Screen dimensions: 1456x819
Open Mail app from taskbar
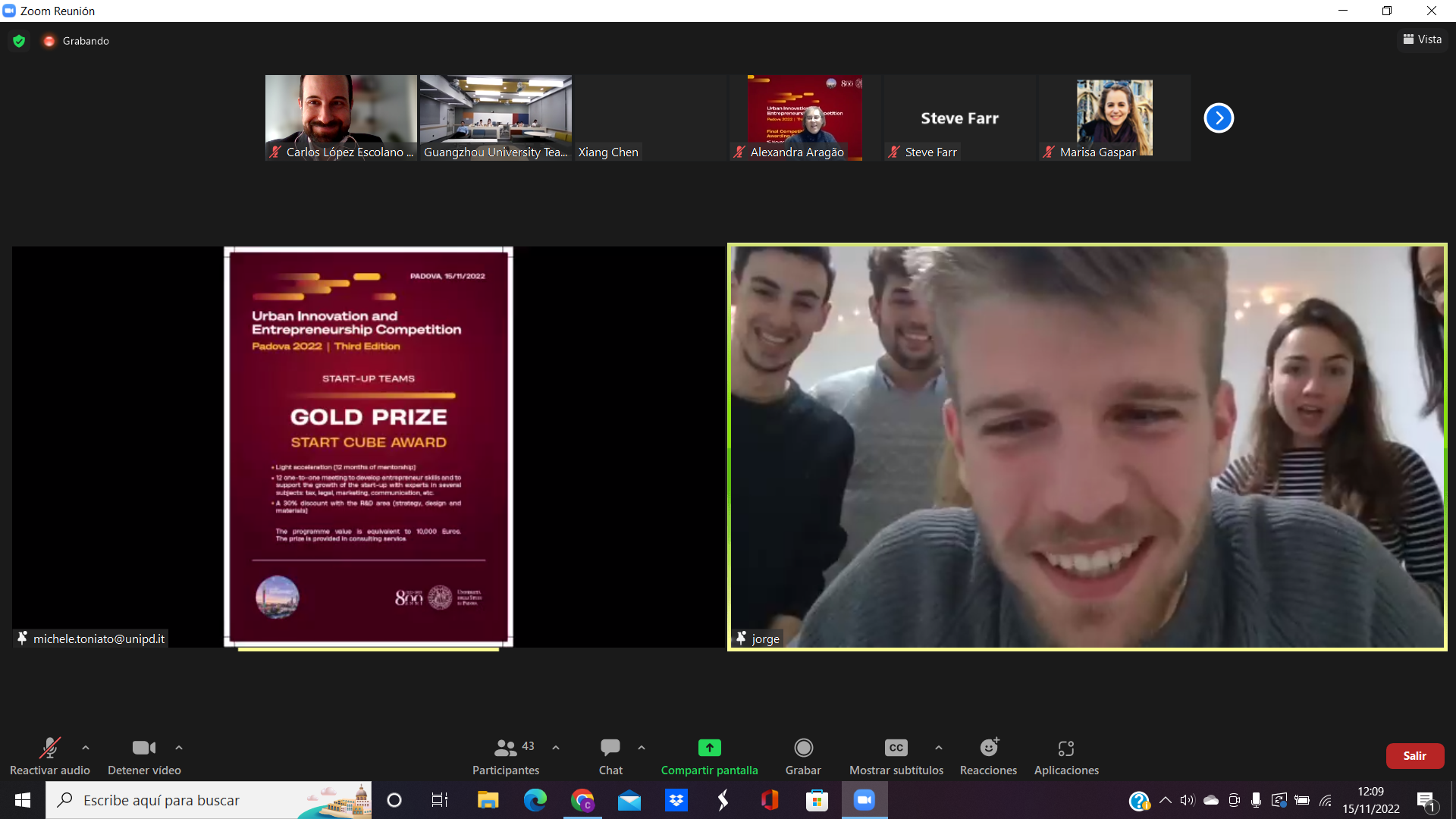[629, 800]
